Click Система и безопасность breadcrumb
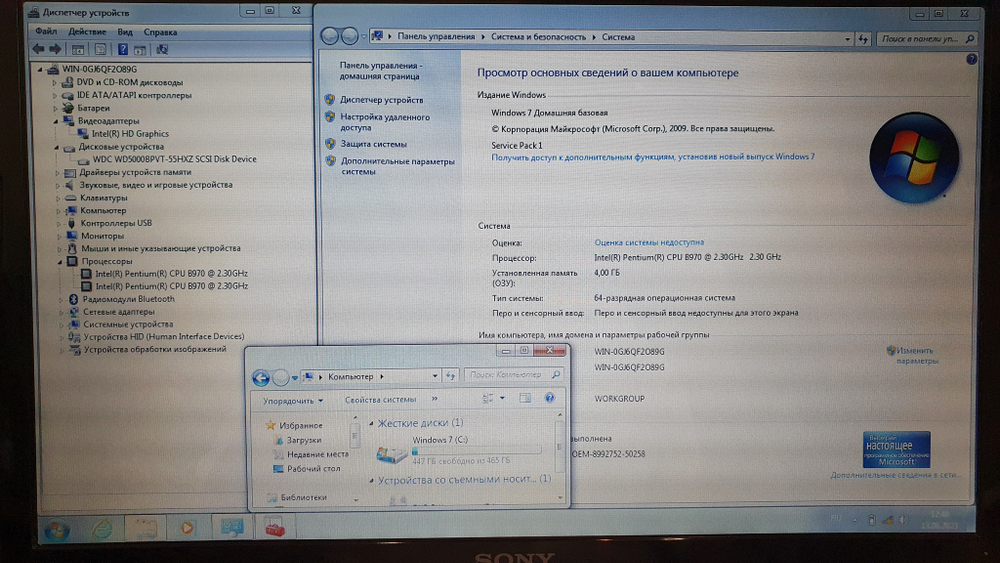This screenshot has width=1000, height=563. point(538,37)
